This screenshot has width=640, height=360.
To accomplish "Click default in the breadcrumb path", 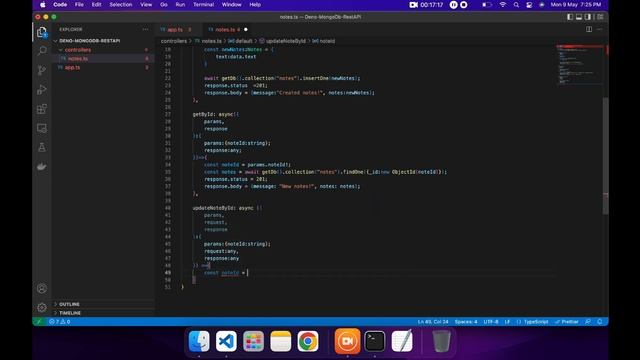I will pos(244,41).
